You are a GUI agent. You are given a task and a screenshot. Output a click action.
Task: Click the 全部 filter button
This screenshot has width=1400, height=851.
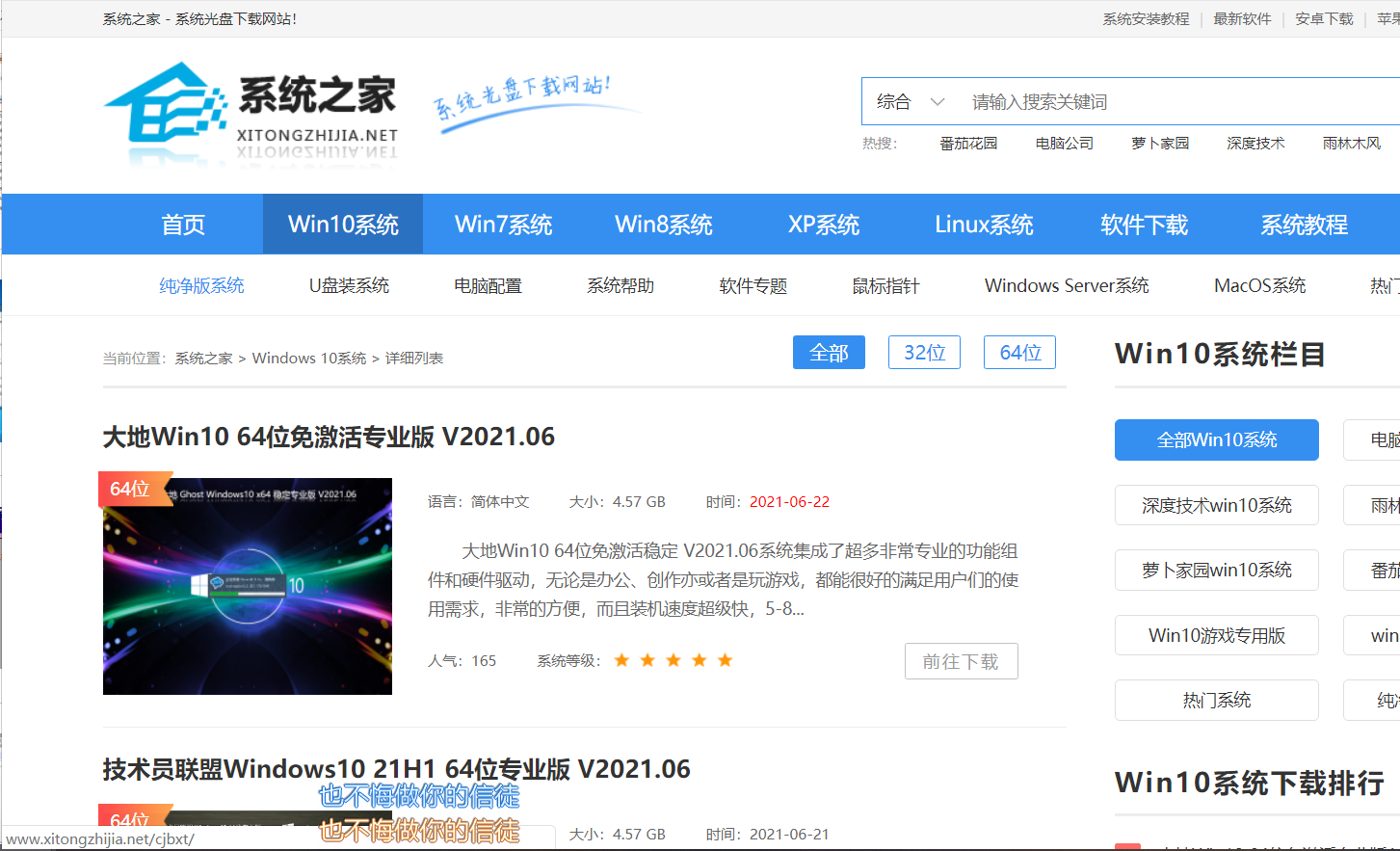coord(829,352)
